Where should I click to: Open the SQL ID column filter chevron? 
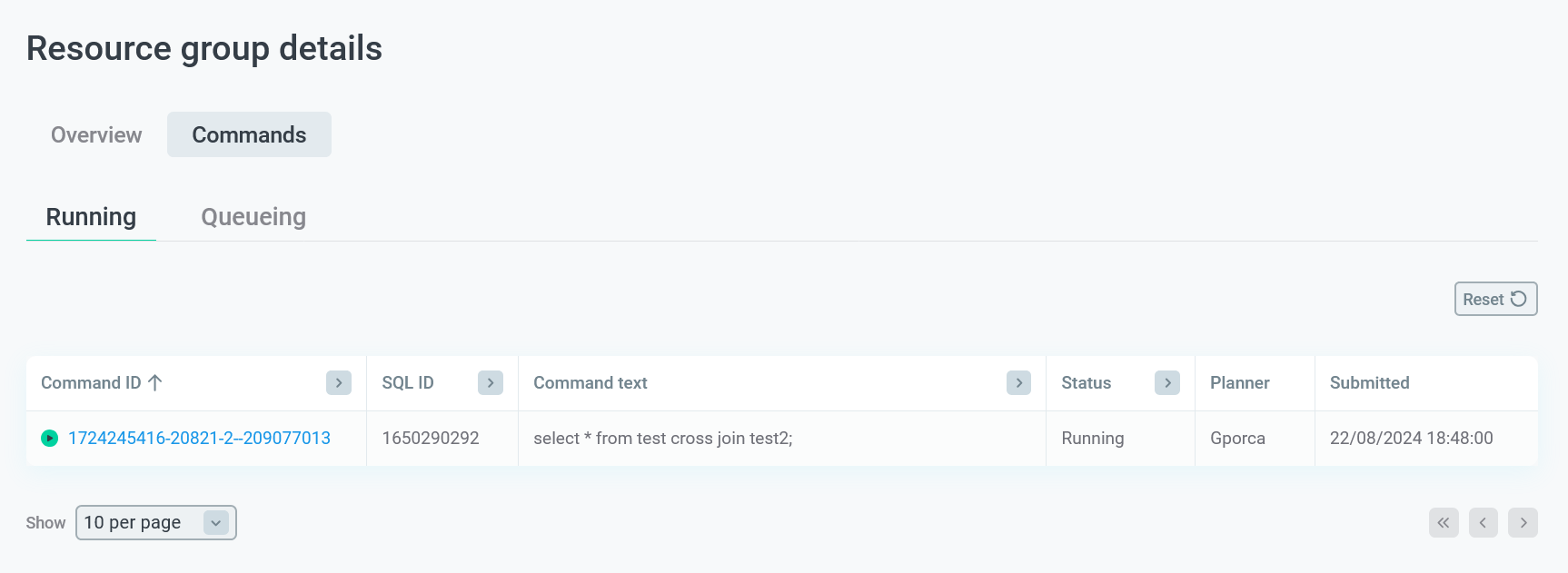click(x=490, y=382)
